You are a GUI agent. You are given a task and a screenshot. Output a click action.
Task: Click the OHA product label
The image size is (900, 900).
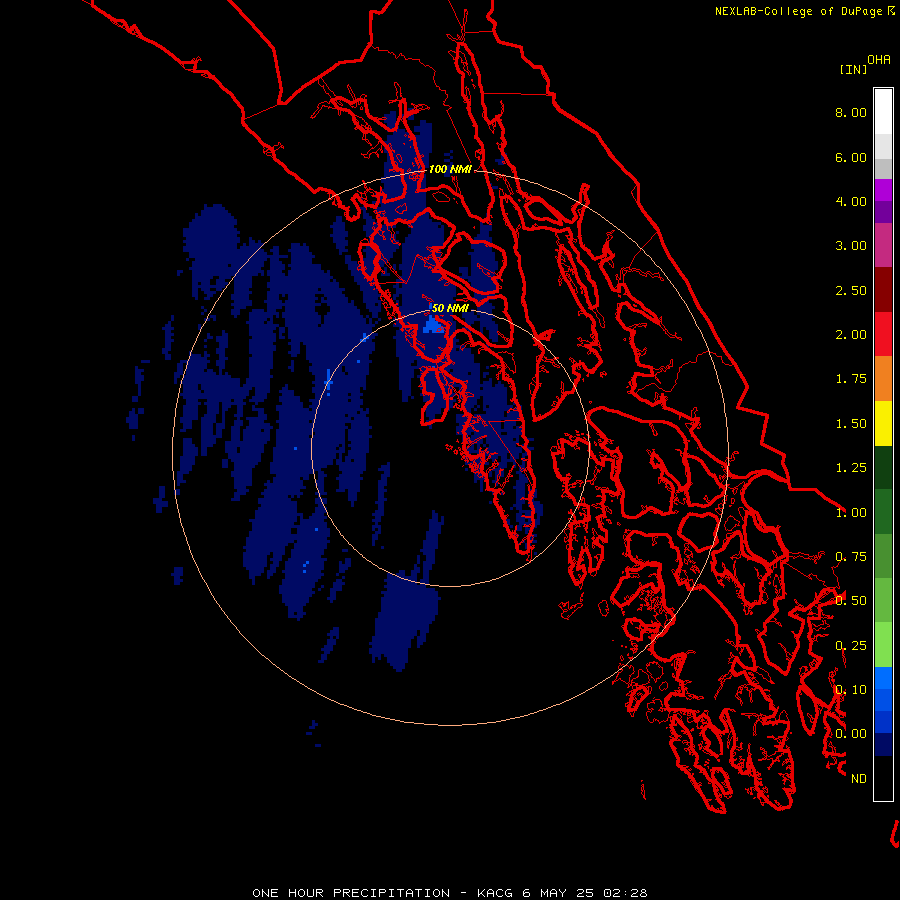(879, 60)
